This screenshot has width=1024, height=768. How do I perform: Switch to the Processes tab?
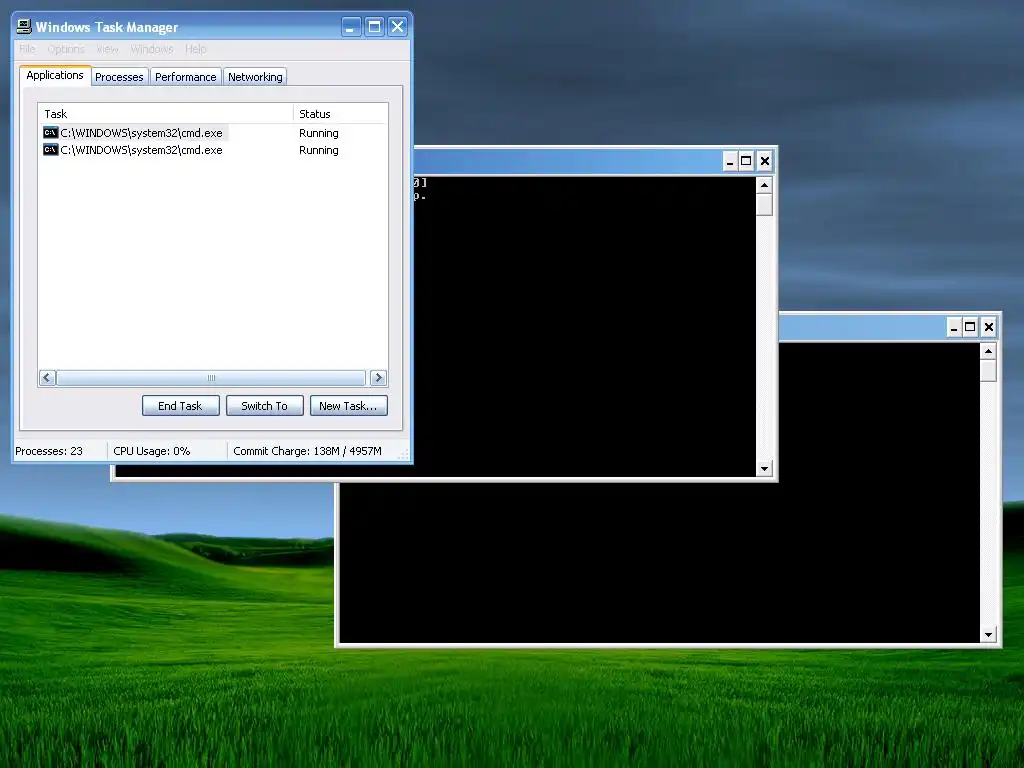pyautogui.click(x=119, y=77)
